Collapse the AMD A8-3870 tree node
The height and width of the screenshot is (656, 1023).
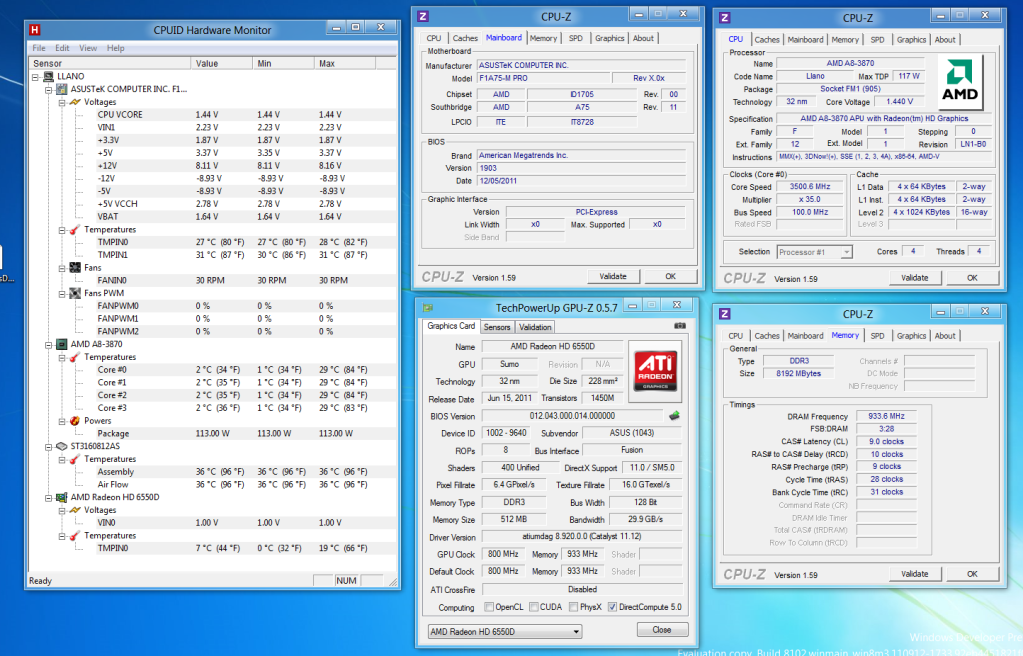48,345
